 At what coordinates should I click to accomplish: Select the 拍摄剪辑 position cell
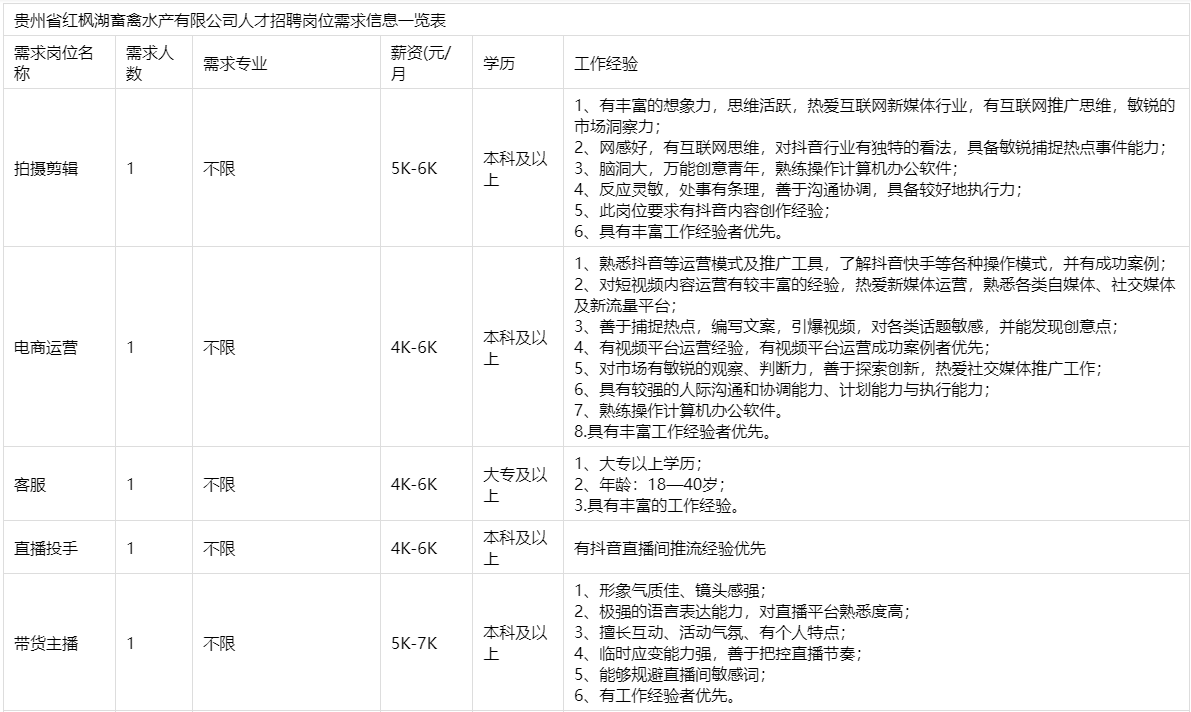[x=46, y=169]
